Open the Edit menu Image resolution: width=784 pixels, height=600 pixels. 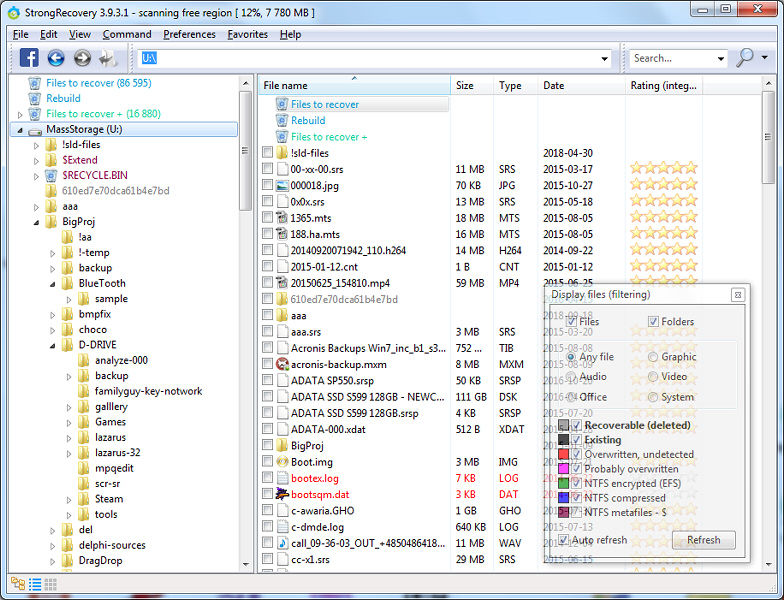point(48,34)
